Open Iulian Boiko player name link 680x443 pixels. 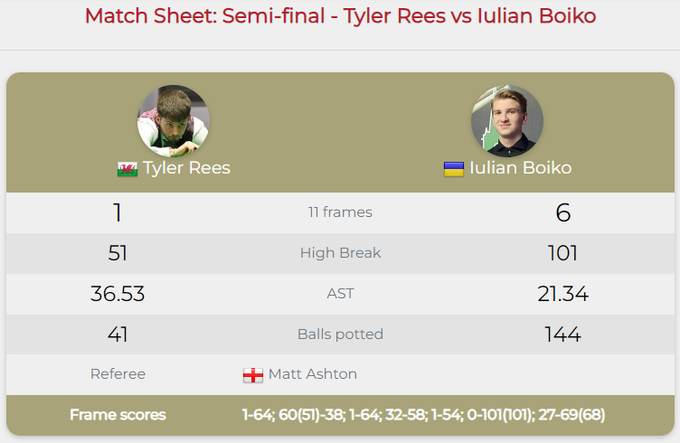[520, 168]
